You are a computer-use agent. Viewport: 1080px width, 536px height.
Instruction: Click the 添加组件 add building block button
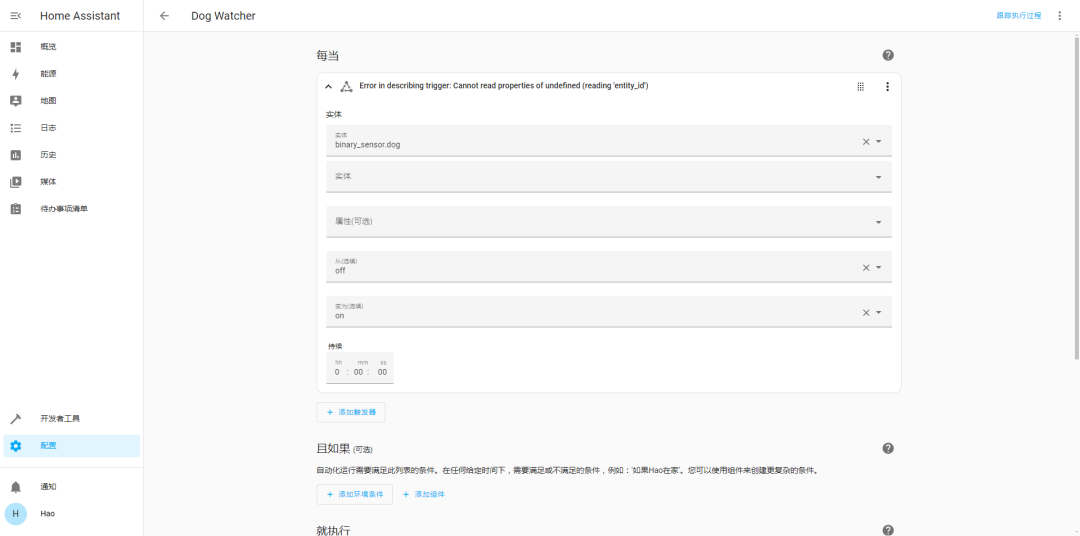click(424, 494)
